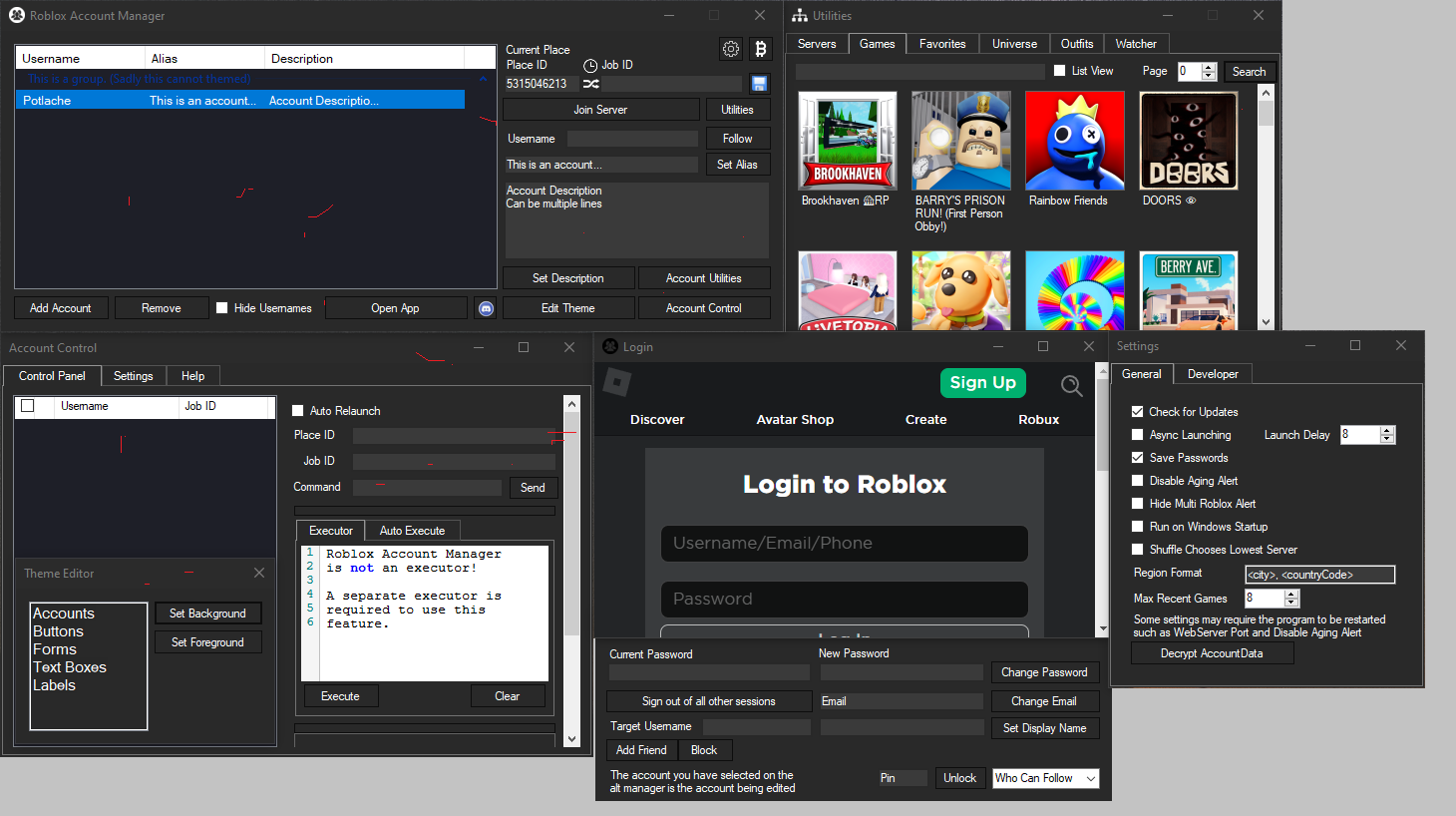Click Set Background in the Theme Editor

point(207,612)
